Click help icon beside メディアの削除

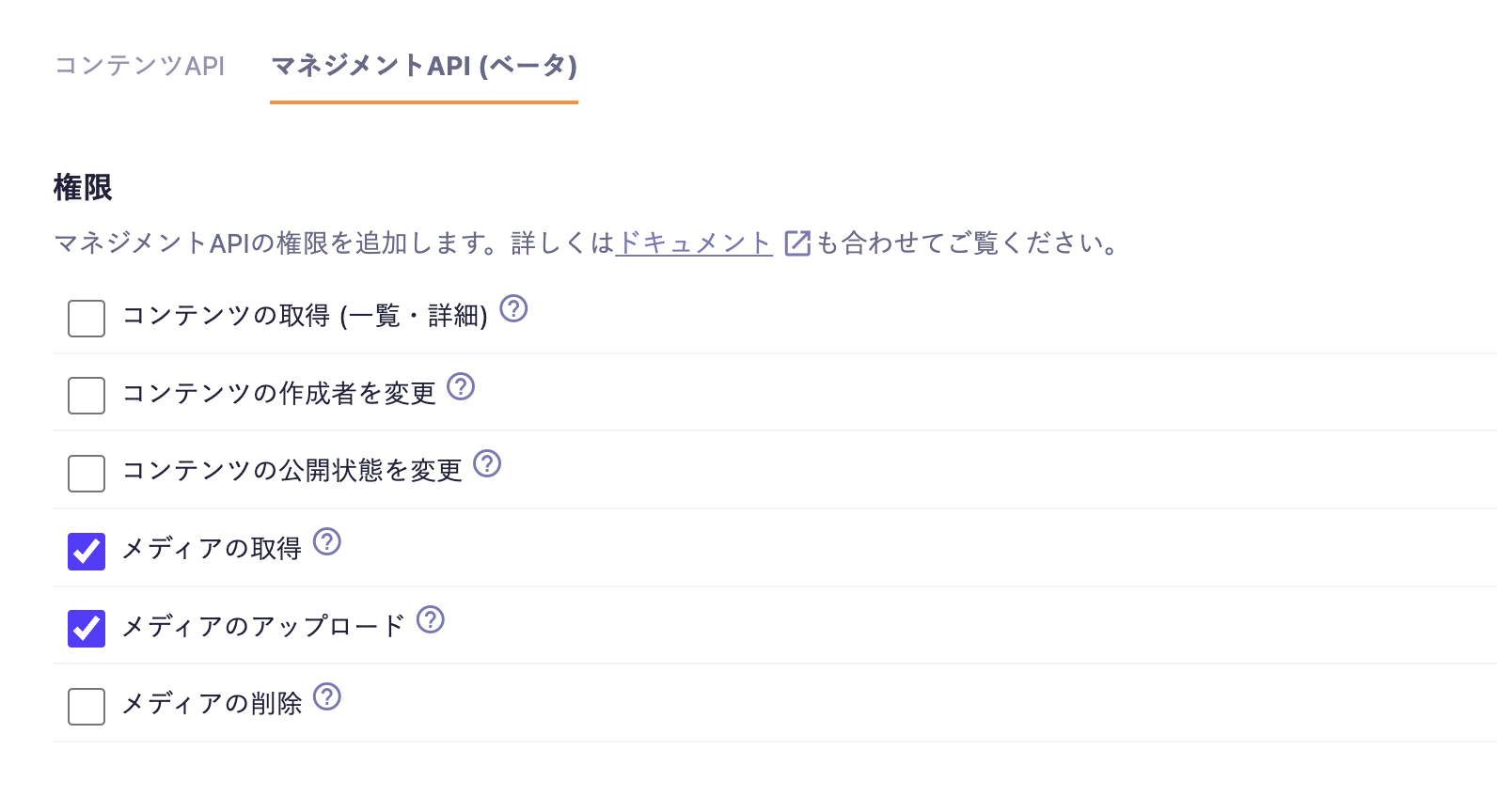pyautogui.click(x=327, y=696)
